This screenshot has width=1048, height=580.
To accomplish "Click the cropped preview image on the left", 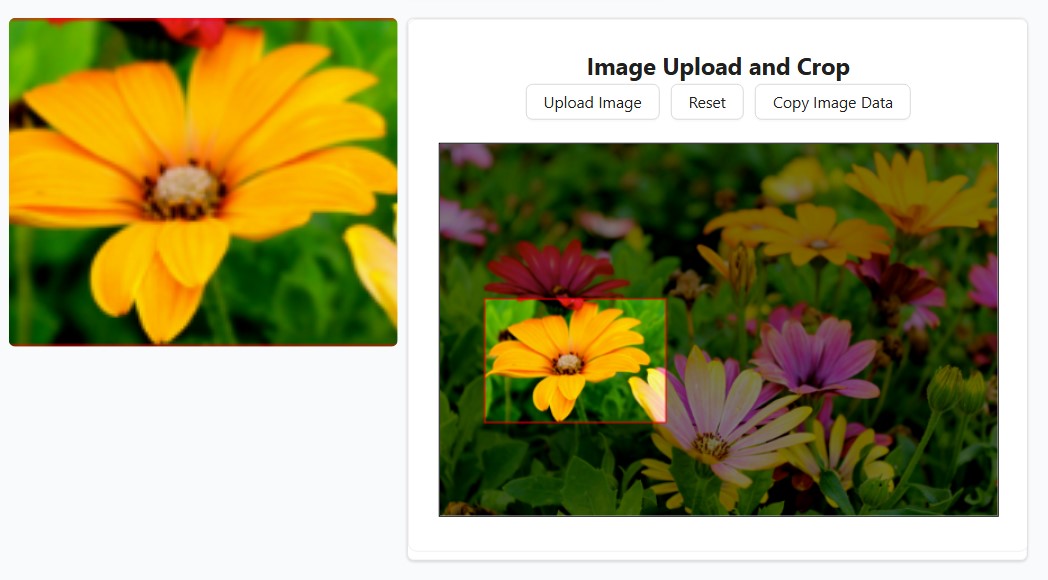I will 203,182.
